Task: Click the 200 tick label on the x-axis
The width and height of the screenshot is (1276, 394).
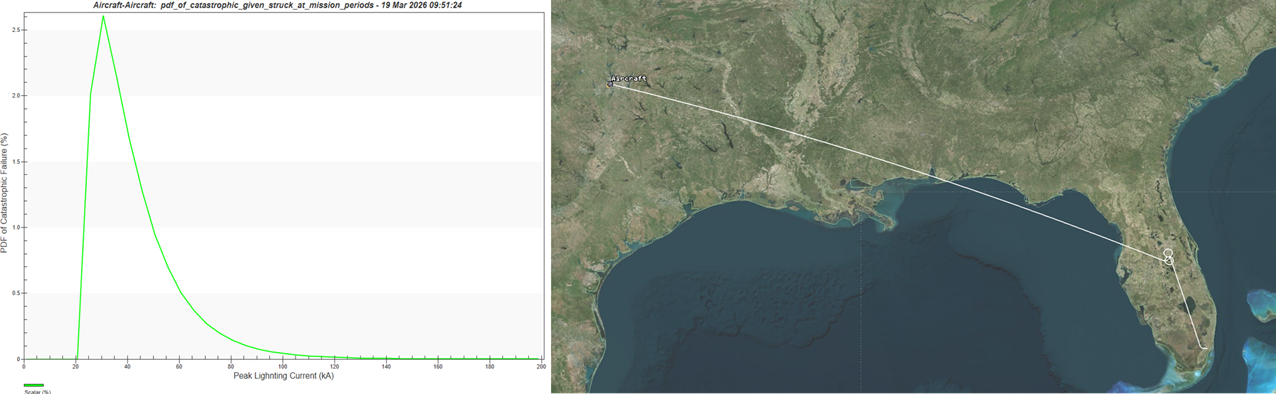Action: pyautogui.click(x=541, y=367)
